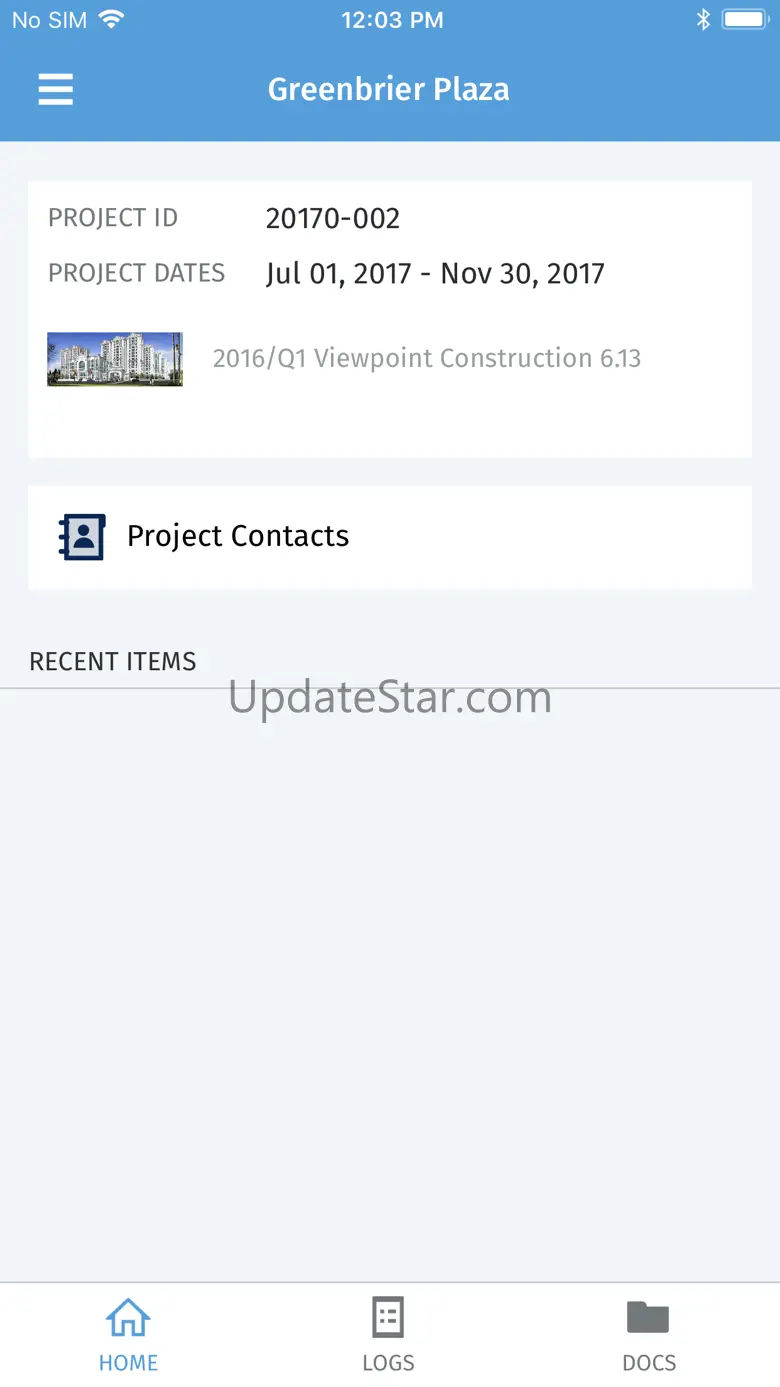
Task: Tap 2016/Q1 Viewpoint Construction 6.13 text
Action: tap(427, 358)
